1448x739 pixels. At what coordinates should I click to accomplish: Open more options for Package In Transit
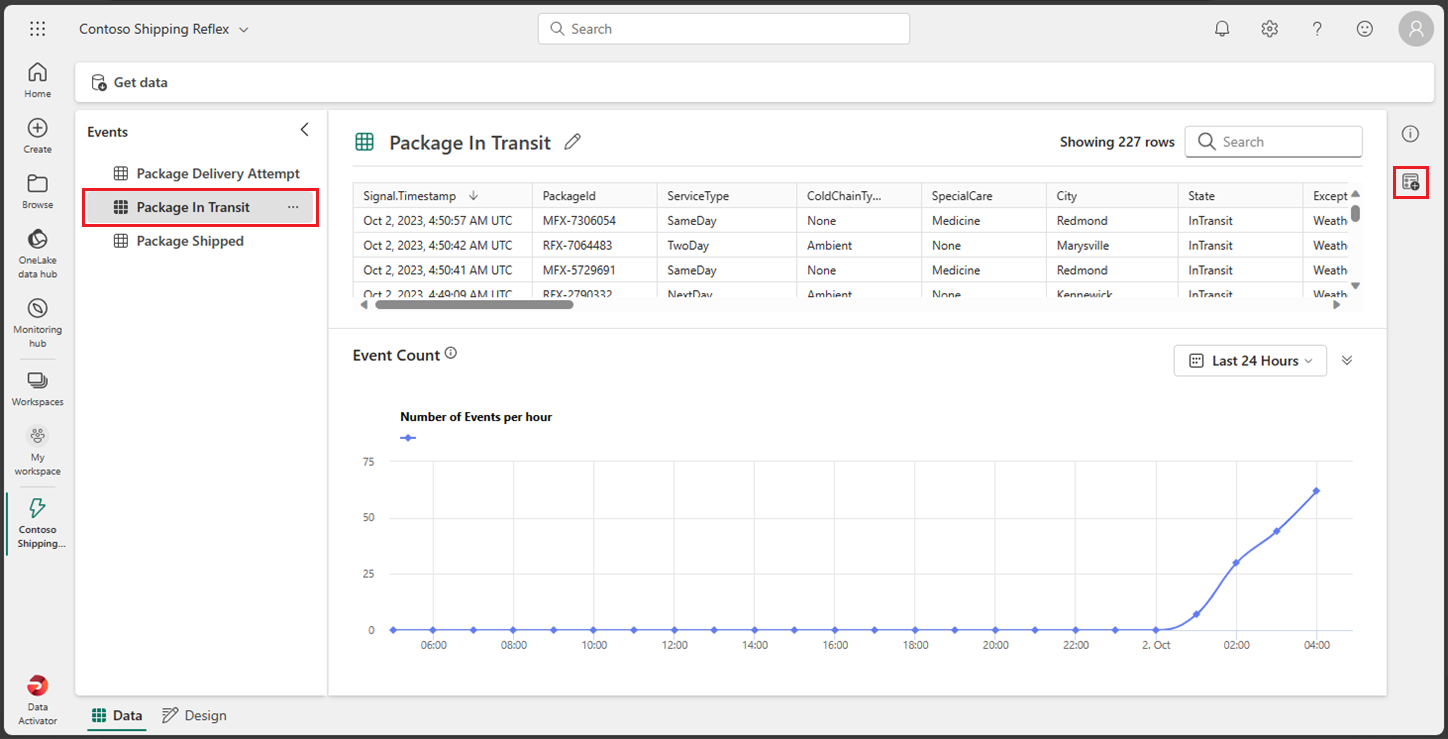tap(293, 207)
